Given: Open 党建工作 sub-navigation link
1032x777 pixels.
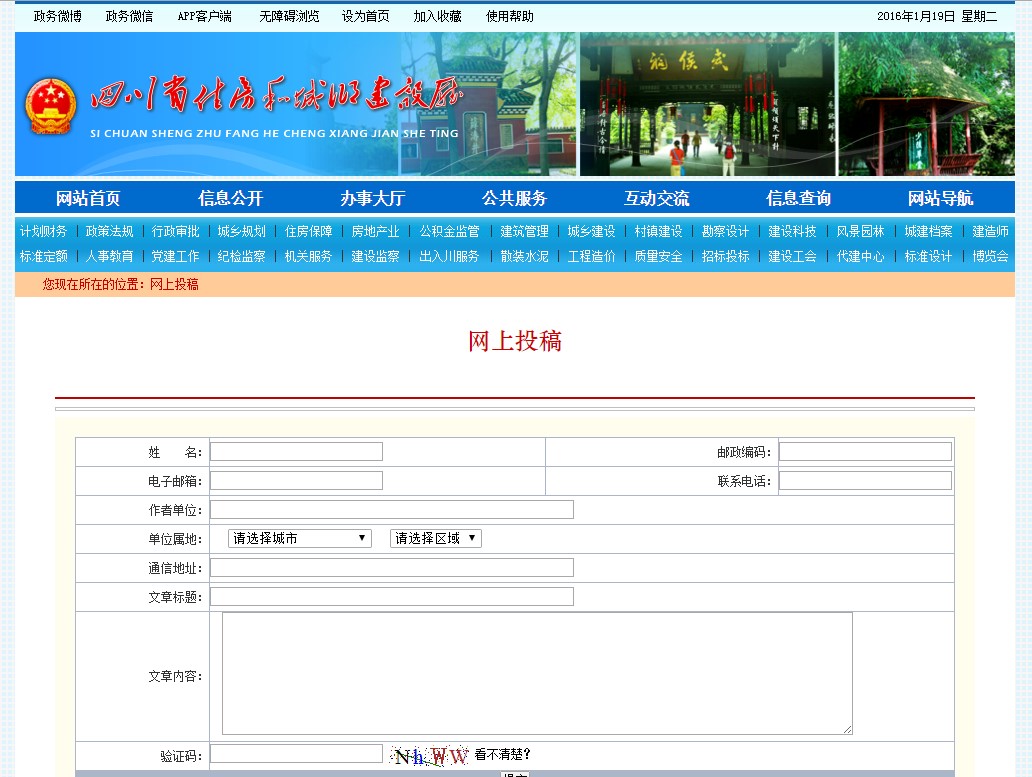Looking at the screenshot, I should [175, 256].
